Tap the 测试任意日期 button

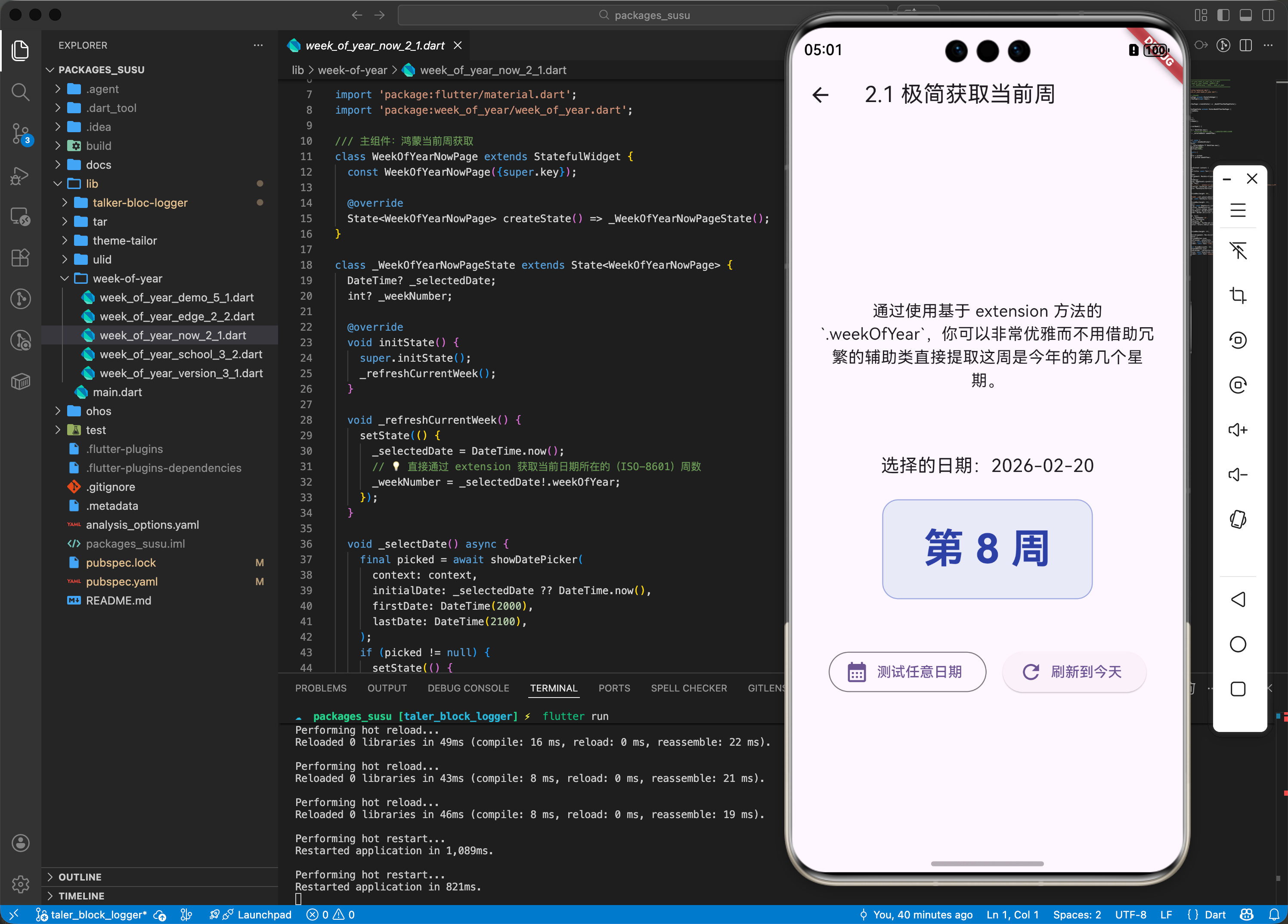(x=907, y=672)
